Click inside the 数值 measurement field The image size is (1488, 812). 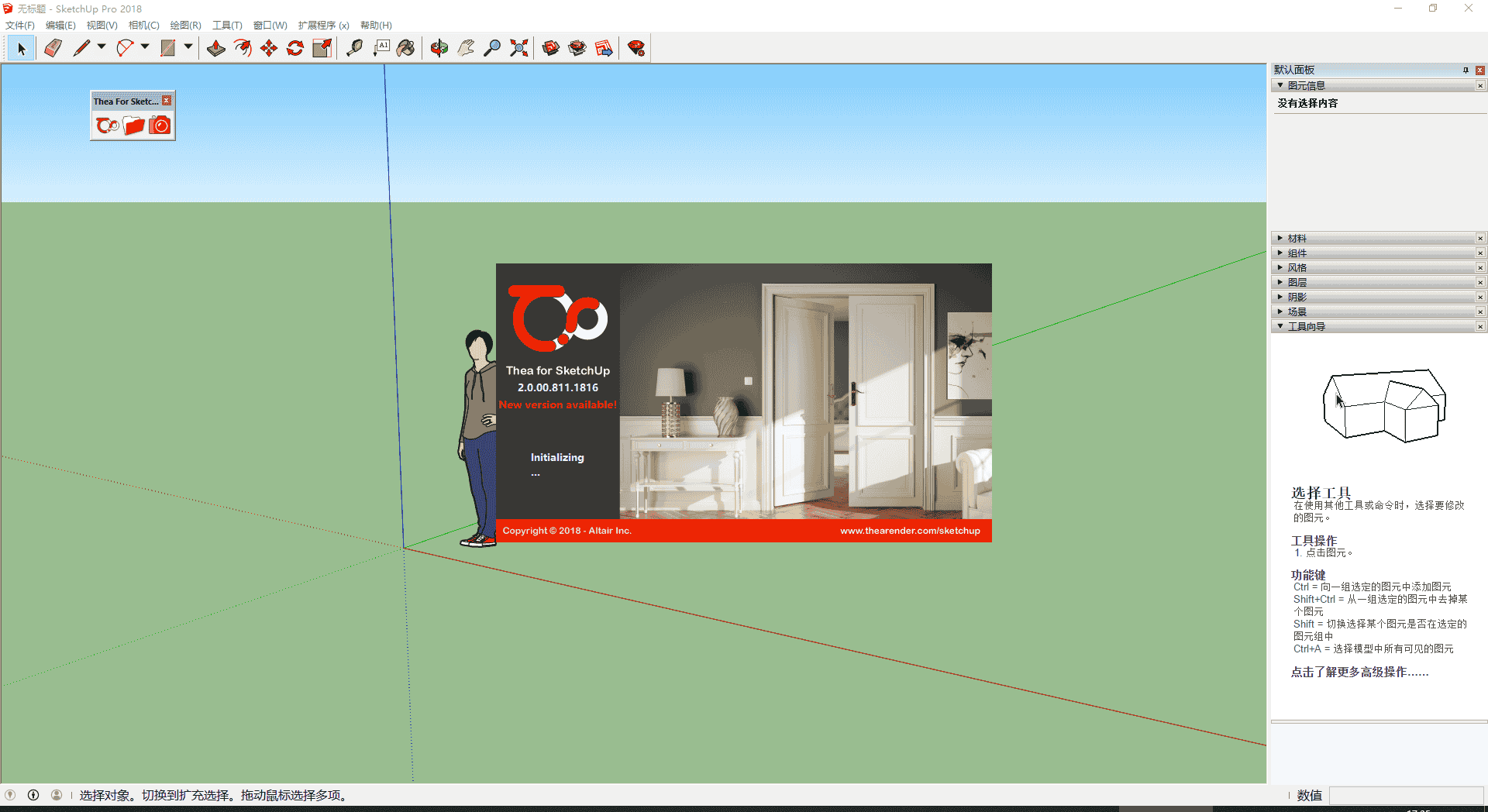[1407, 796]
